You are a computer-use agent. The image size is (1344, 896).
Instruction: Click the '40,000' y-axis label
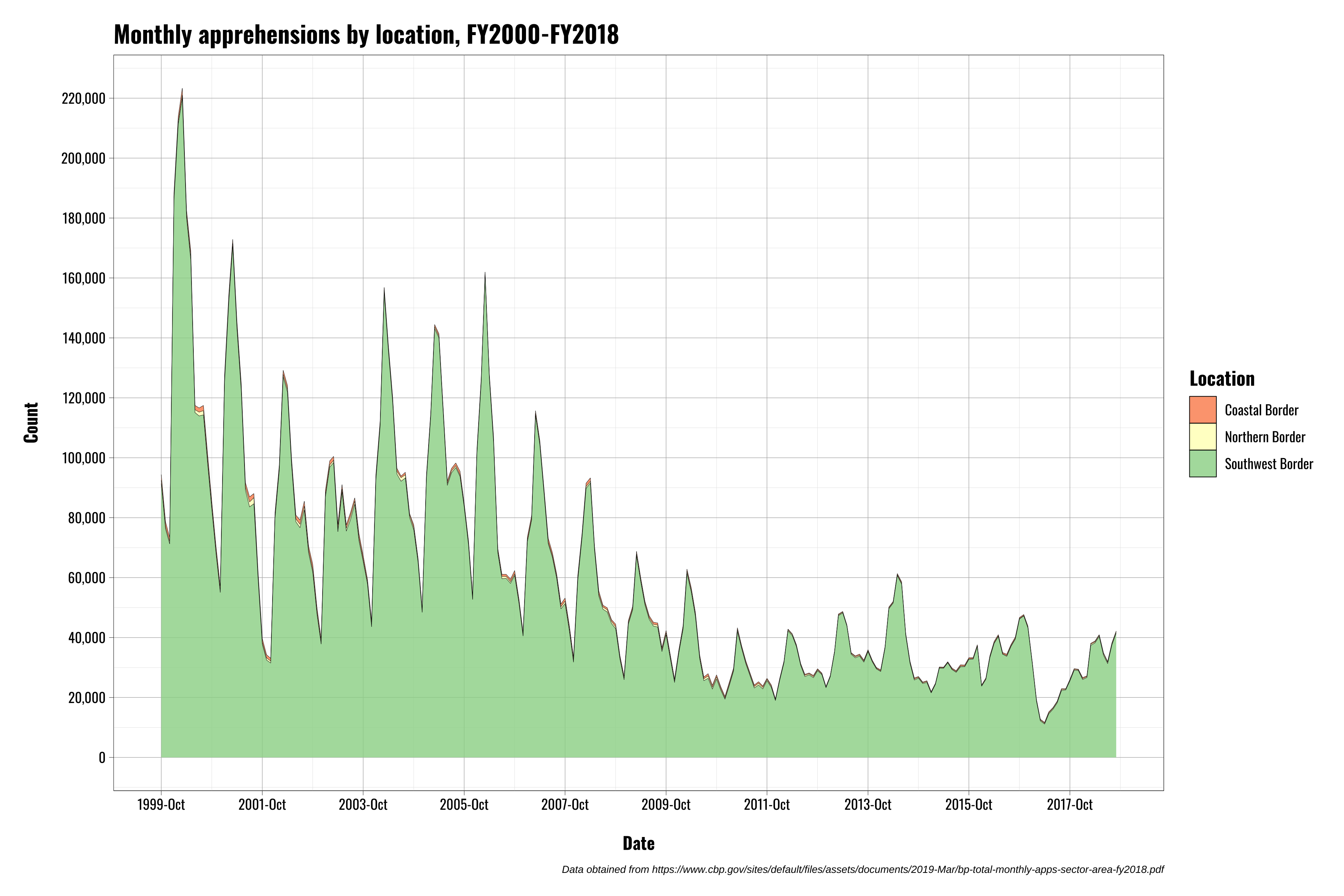87,638
